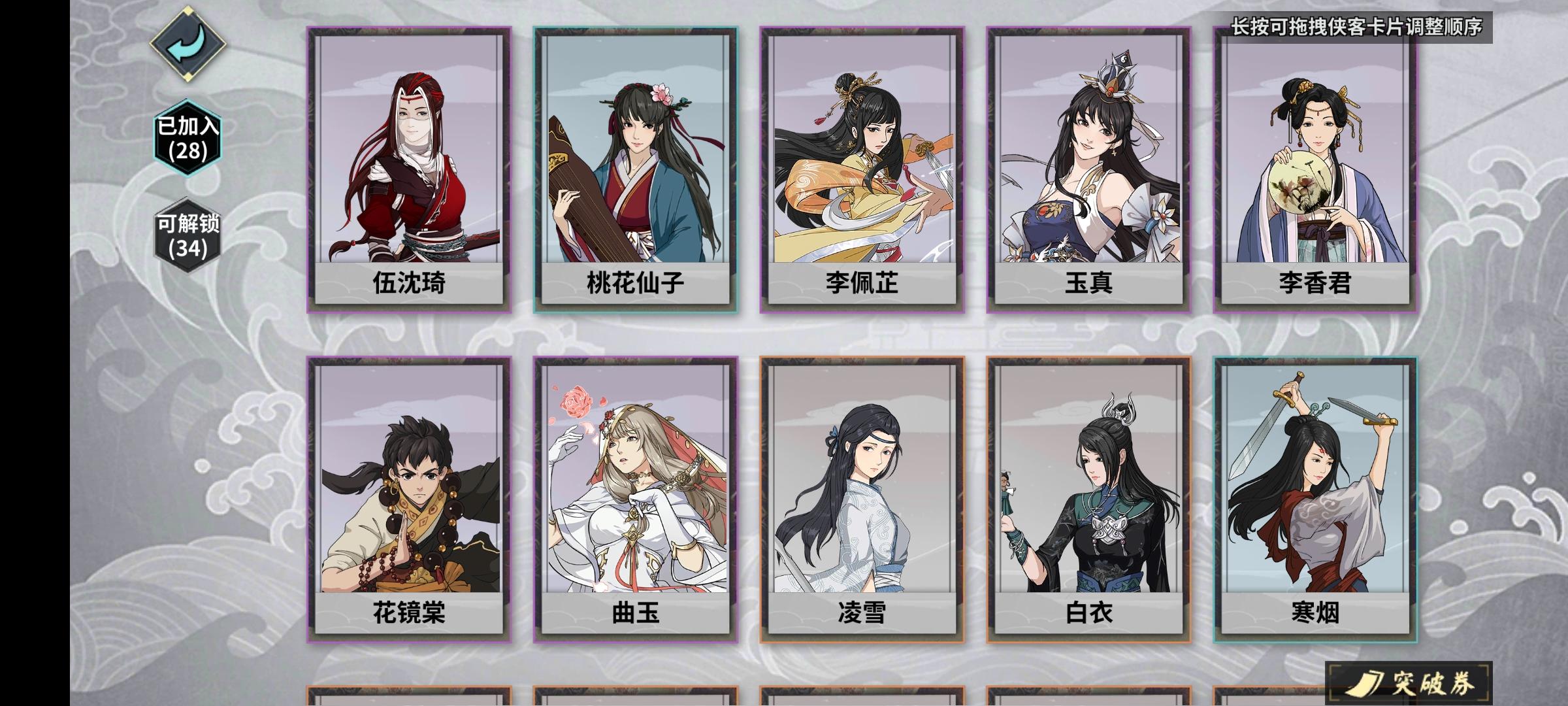The height and width of the screenshot is (706, 1568).
Task: Switch to the 可解锁 (34) tab
Action: click(188, 235)
